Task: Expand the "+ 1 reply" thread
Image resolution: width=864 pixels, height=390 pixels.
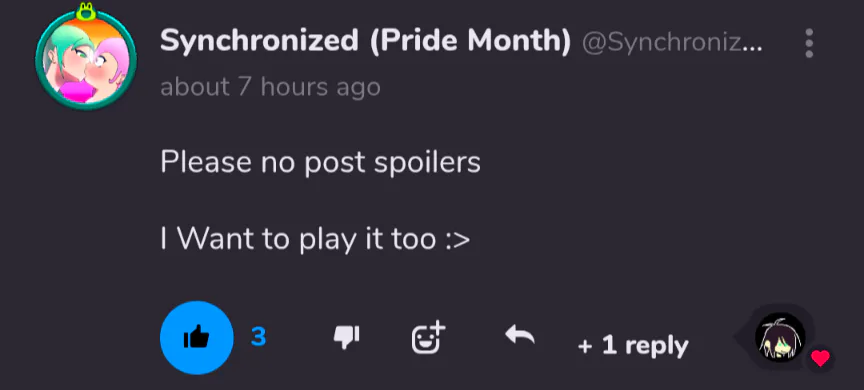Action: click(x=633, y=345)
